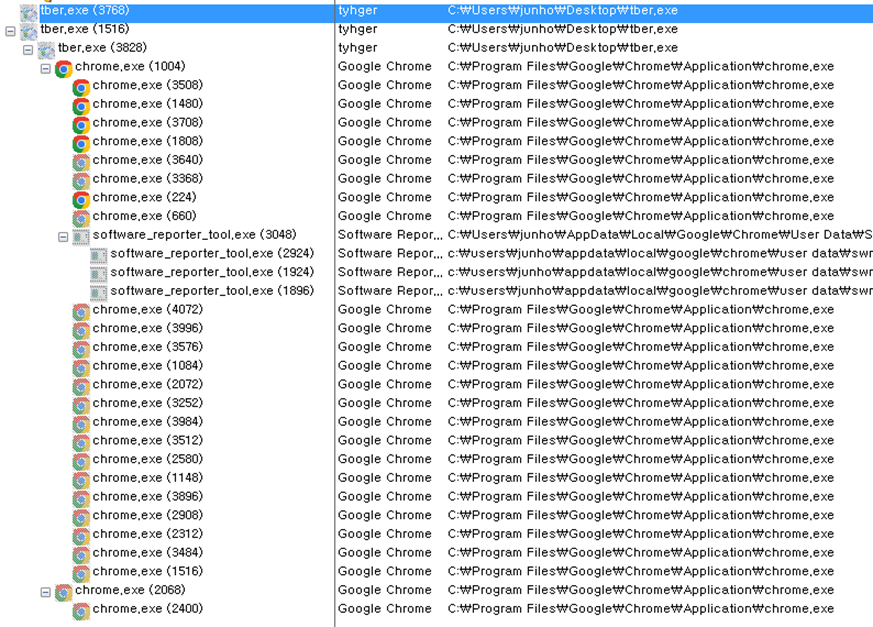The height and width of the screenshot is (627, 873).
Task: Collapse the tber.exe (1516) tree node
Action: [11, 31]
